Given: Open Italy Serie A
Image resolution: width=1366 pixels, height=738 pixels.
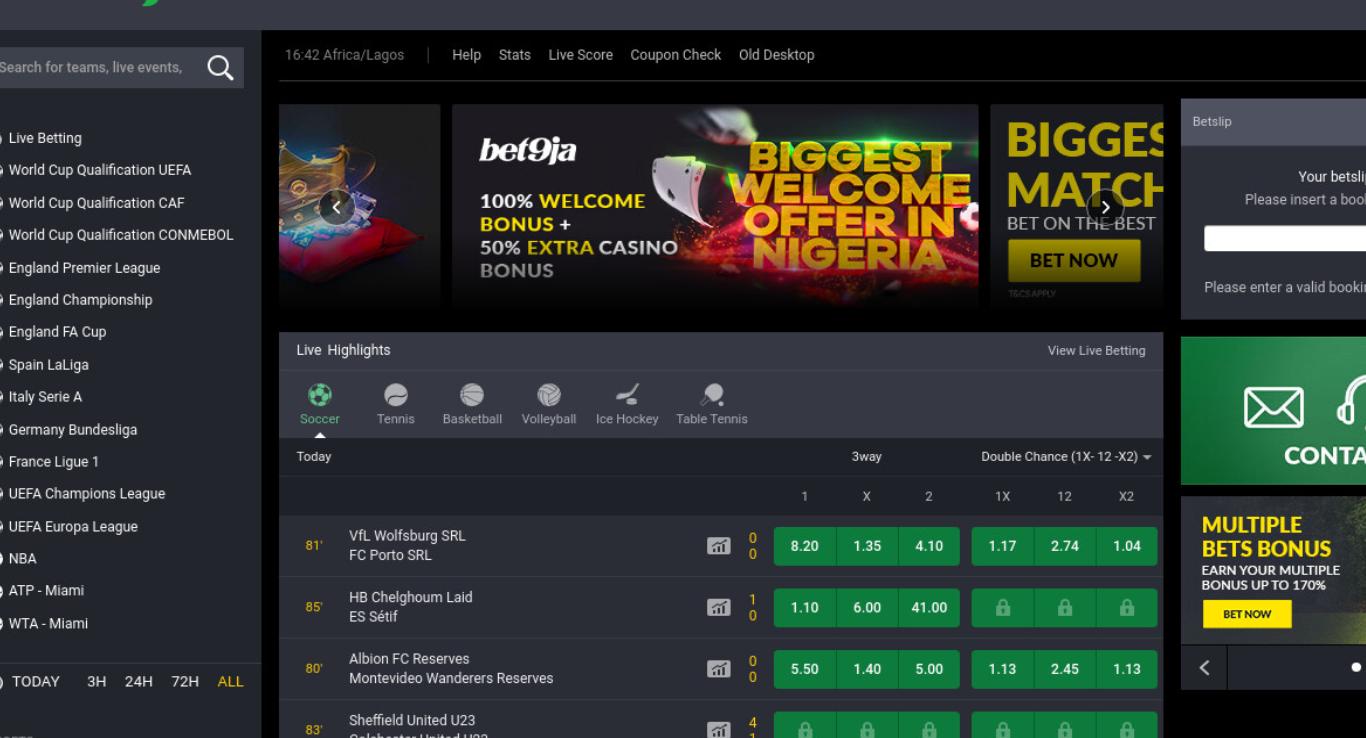Looking at the screenshot, I should click(x=45, y=396).
